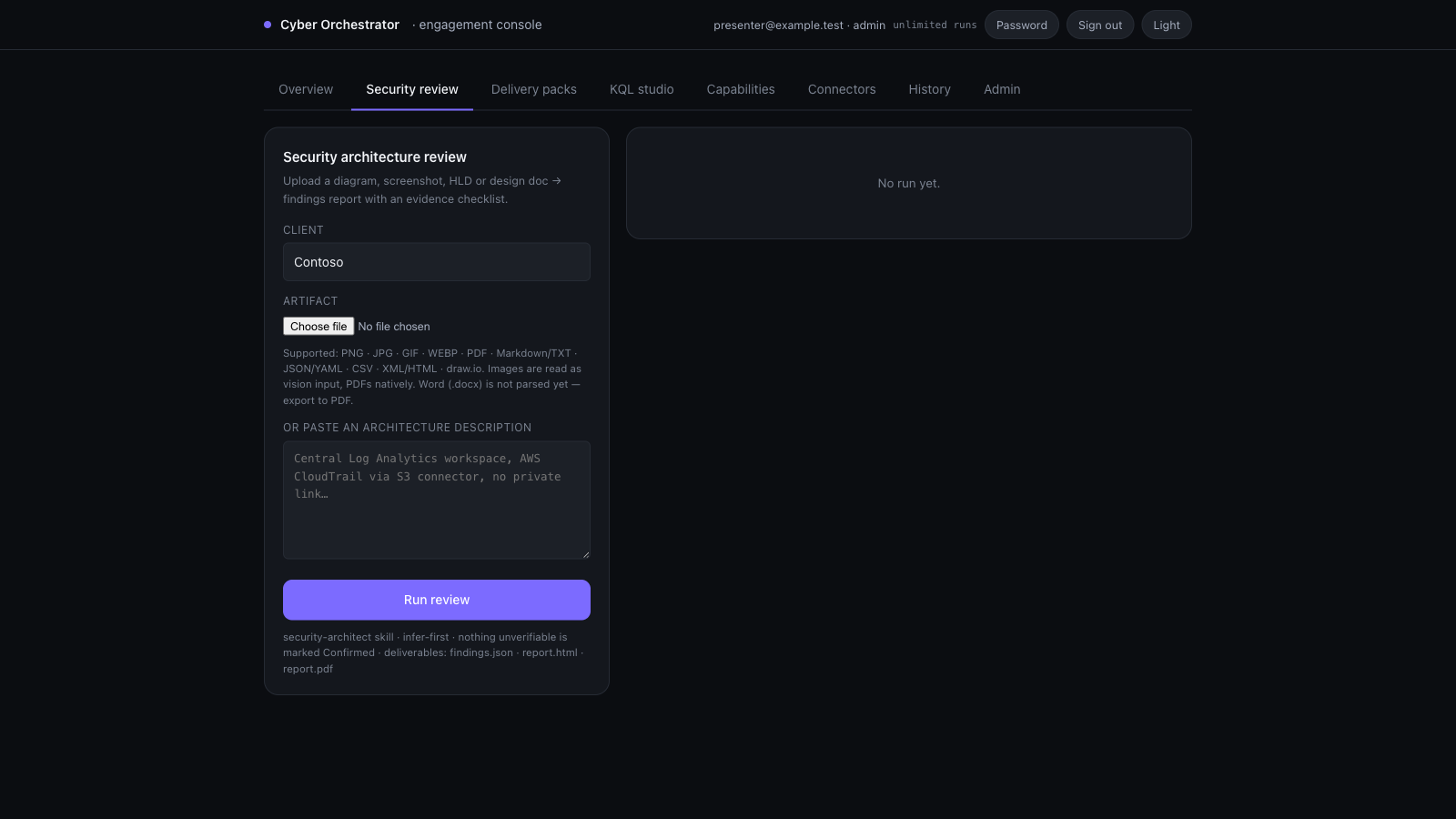The width and height of the screenshot is (1456, 819).
Task: Click the CLIENT label
Action: tap(303, 230)
